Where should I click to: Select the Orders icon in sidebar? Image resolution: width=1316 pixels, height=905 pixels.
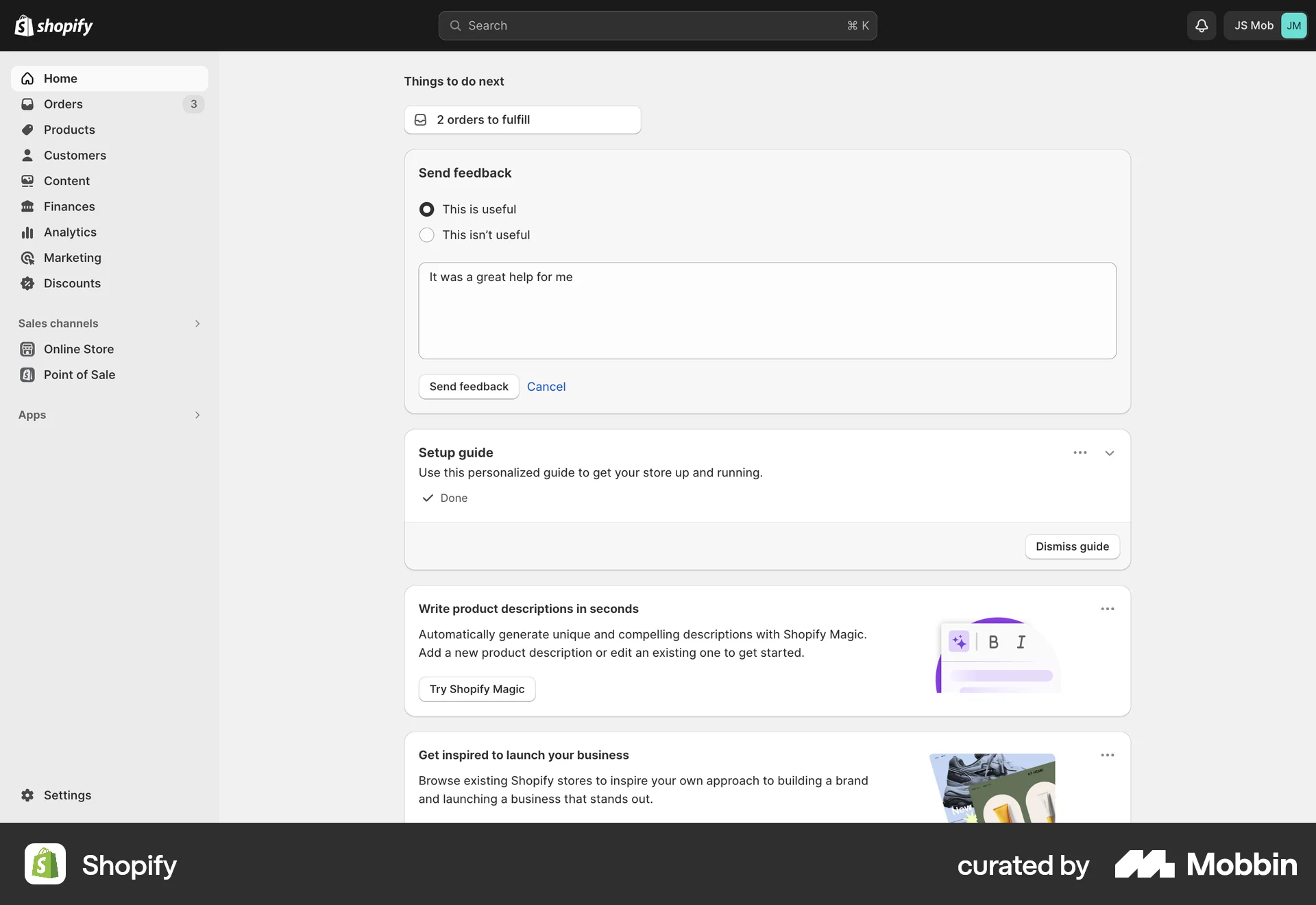pos(27,104)
